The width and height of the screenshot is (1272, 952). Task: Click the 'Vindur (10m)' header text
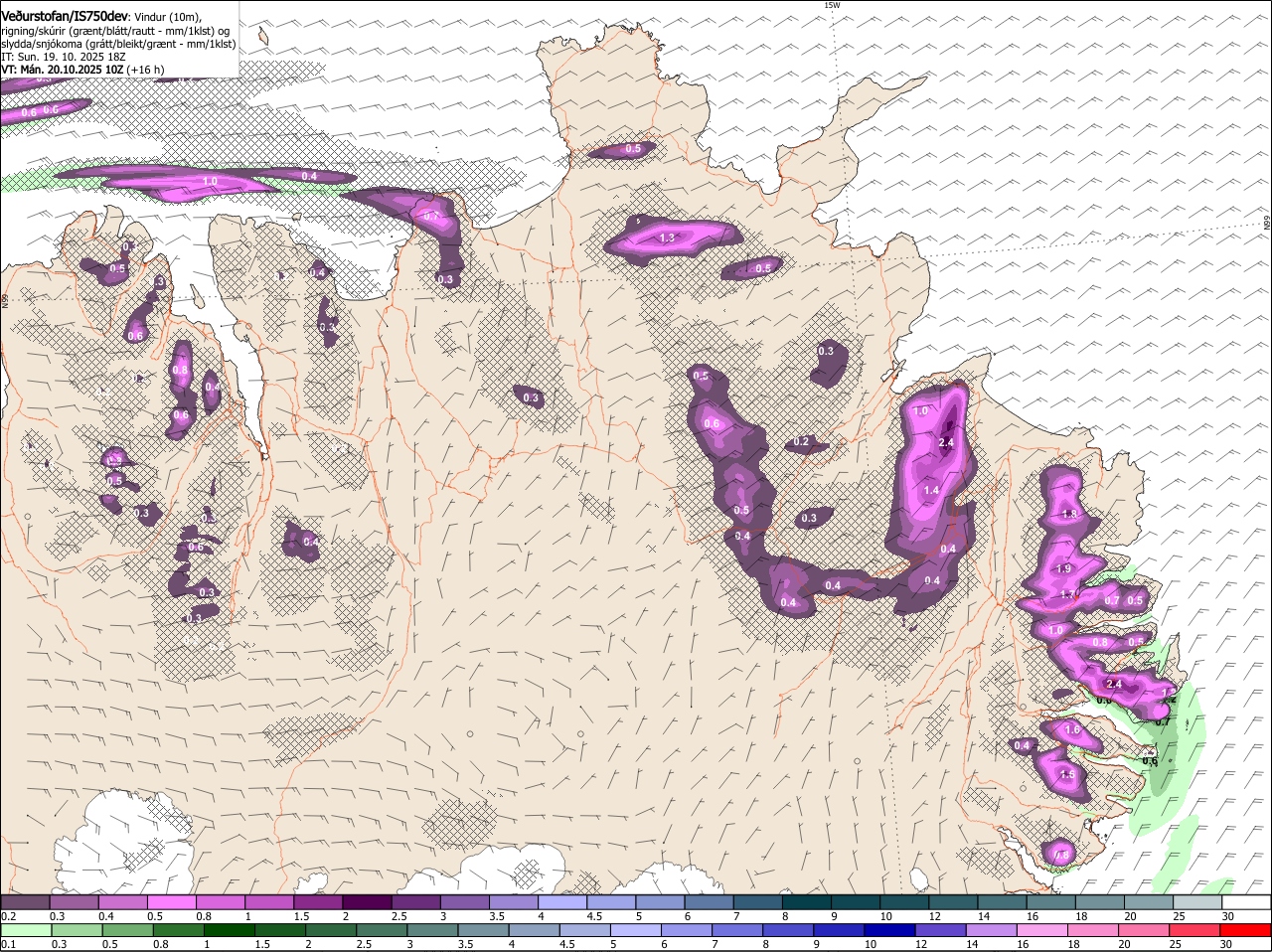coord(167,17)
